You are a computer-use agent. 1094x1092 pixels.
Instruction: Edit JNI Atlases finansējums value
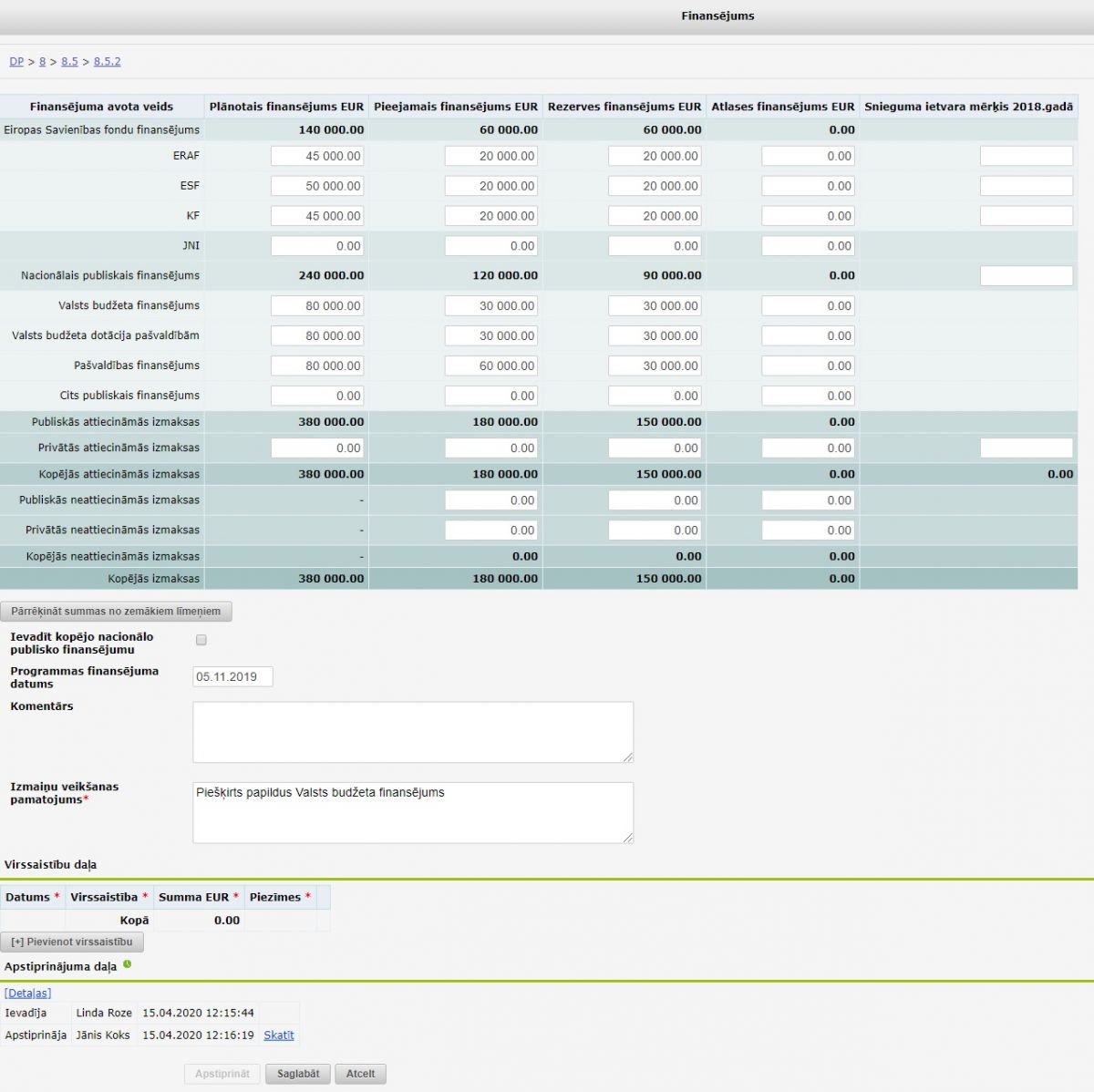(x=808, y=246)
